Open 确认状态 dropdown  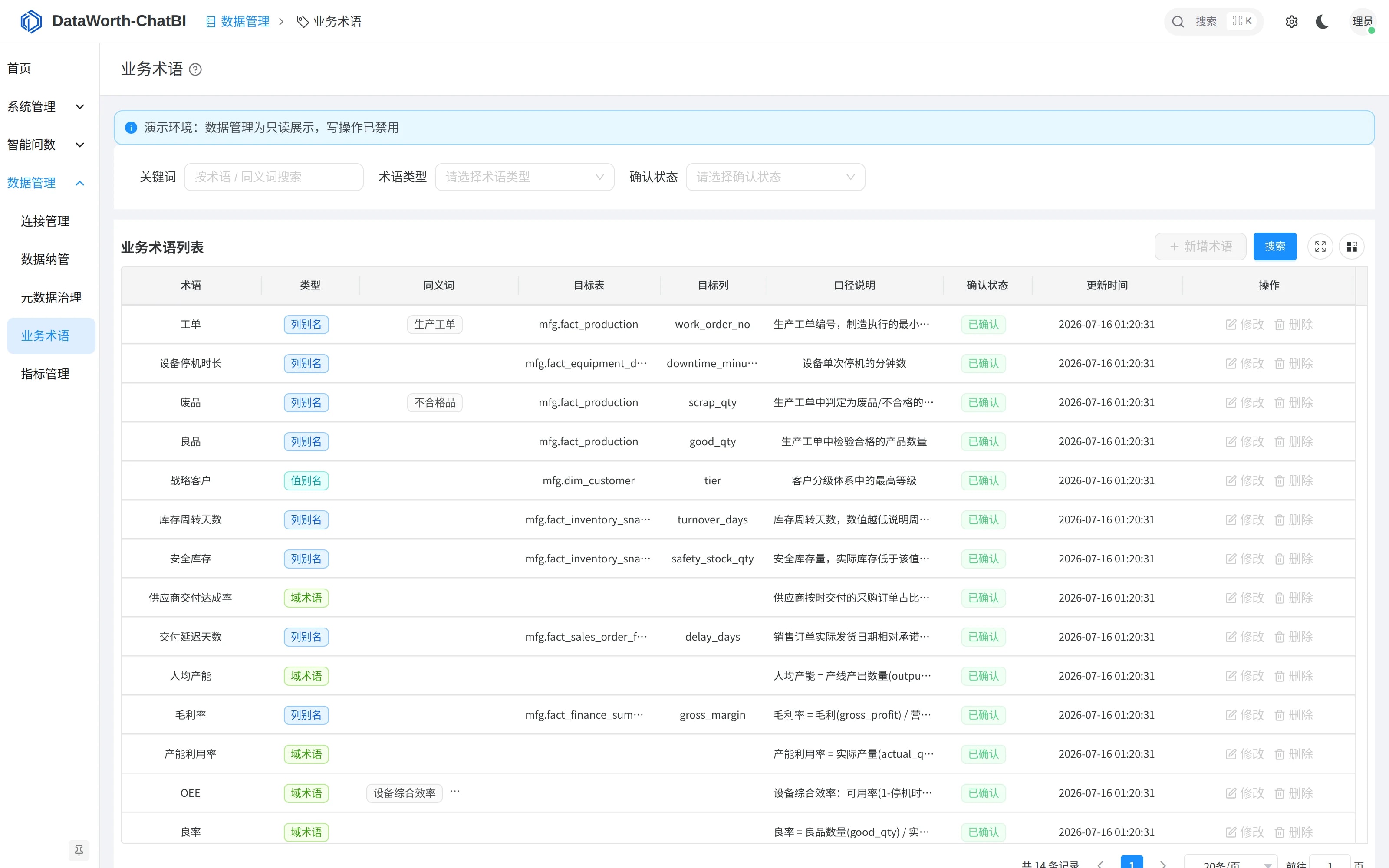pos(775,177)
